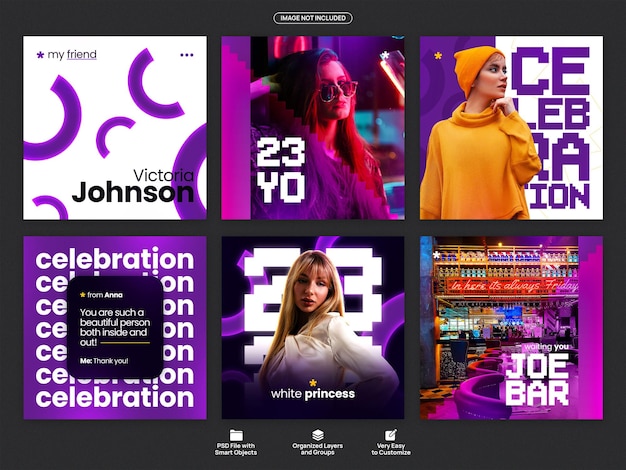Click the Organized Layers stack icon
Image resolution: width=626 pixels, height=470 pixels.
pyautogui.click(x=318, y=435)
